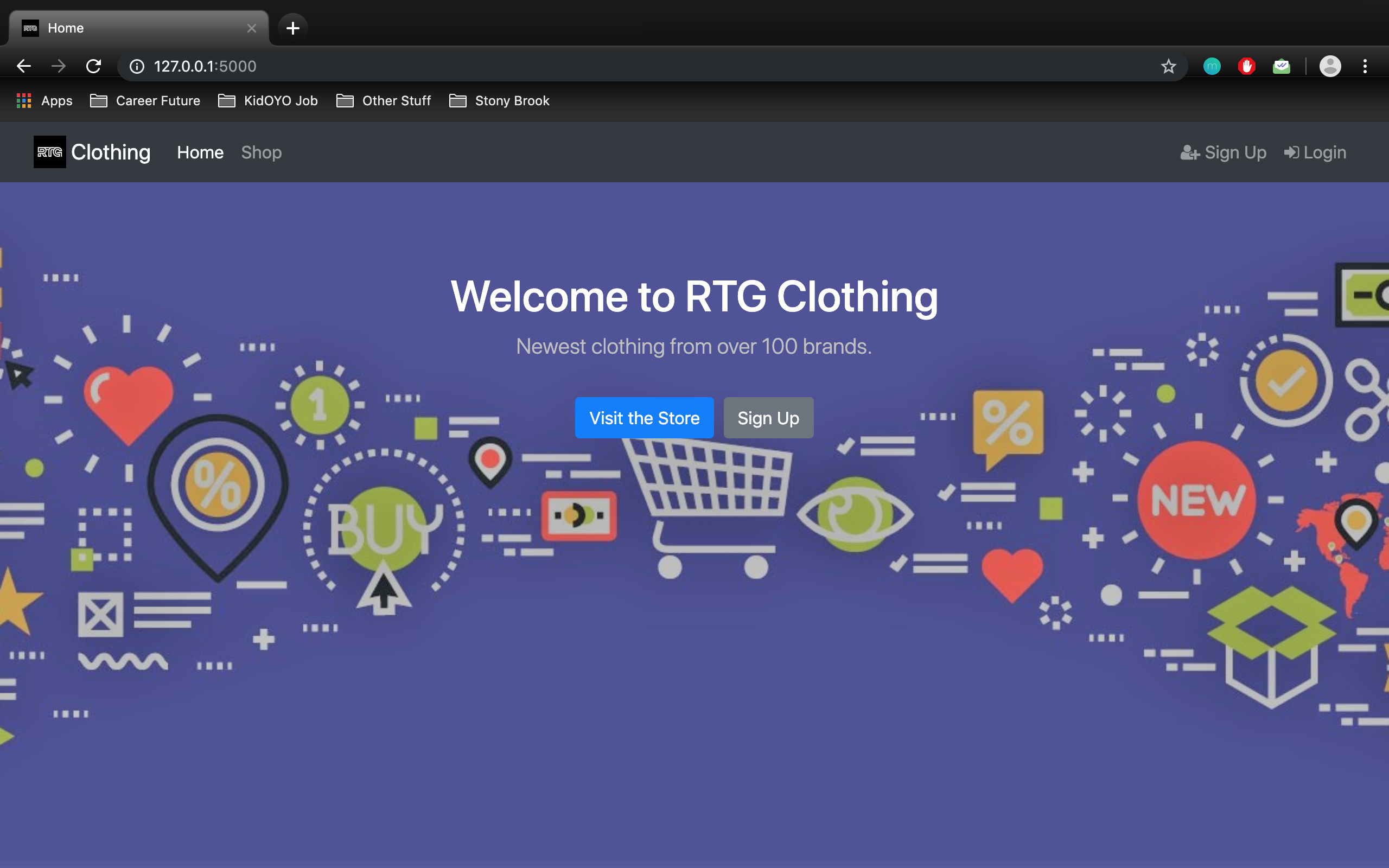Expand the Stony Brook bookmark folder
The image size is (1389, 868).
pyautogui.click(x=499, y=101)
